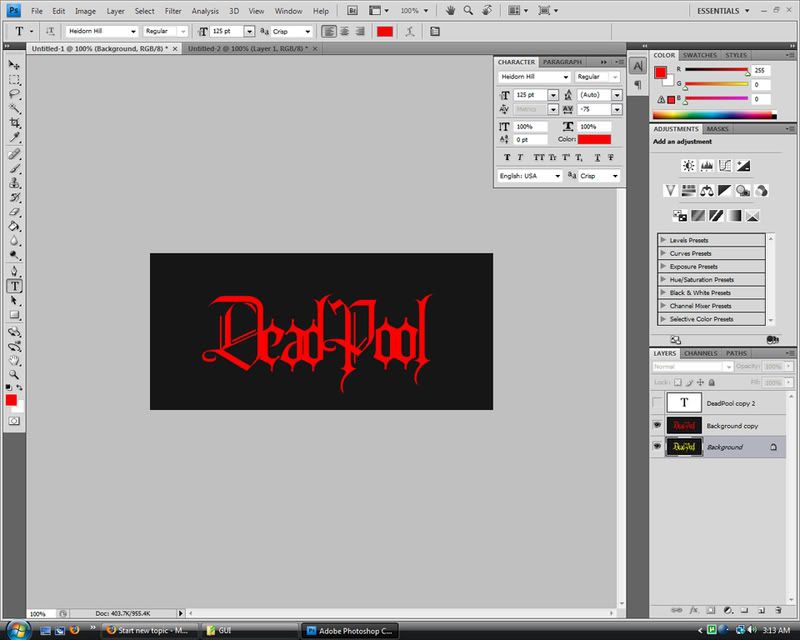Screen dimensions: 800x640
Task: Switch to the Paragraph tab
Action: point(562,62)
